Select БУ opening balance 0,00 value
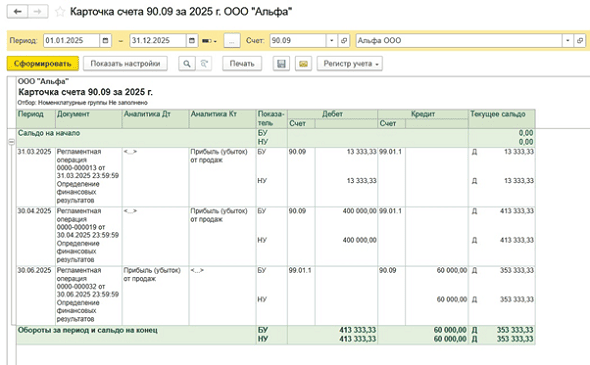 coord(526,133)
